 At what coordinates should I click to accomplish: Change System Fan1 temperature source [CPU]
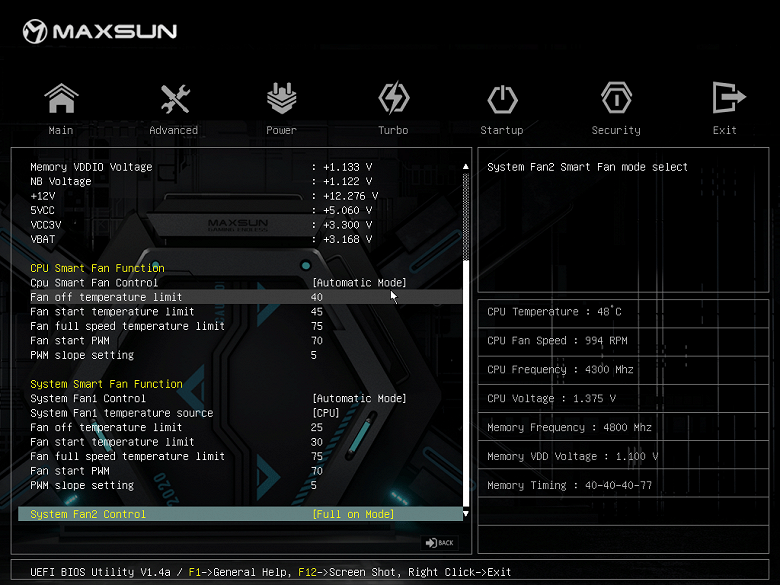[326, 413]
